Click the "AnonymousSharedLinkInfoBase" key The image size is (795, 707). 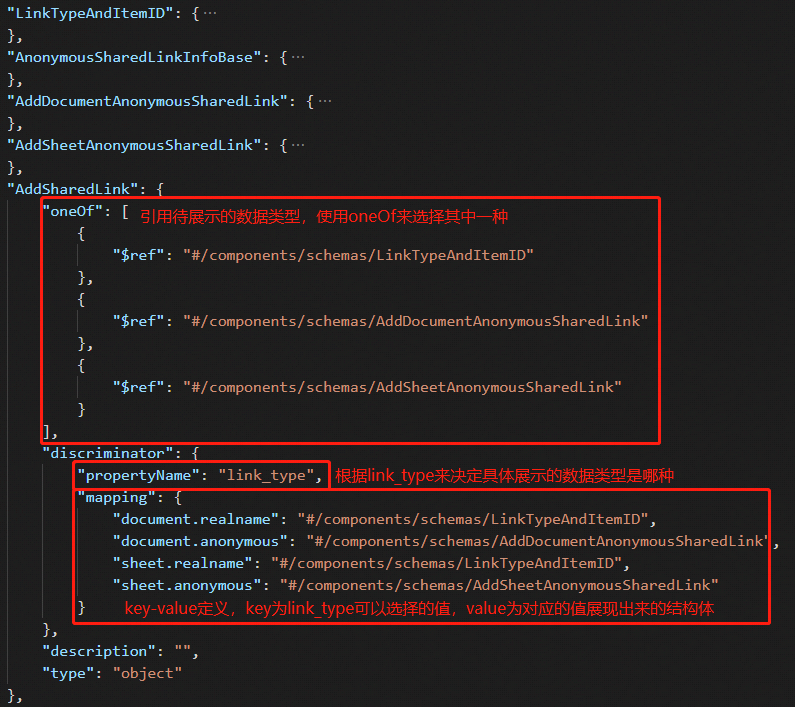[x=134, y=57]
